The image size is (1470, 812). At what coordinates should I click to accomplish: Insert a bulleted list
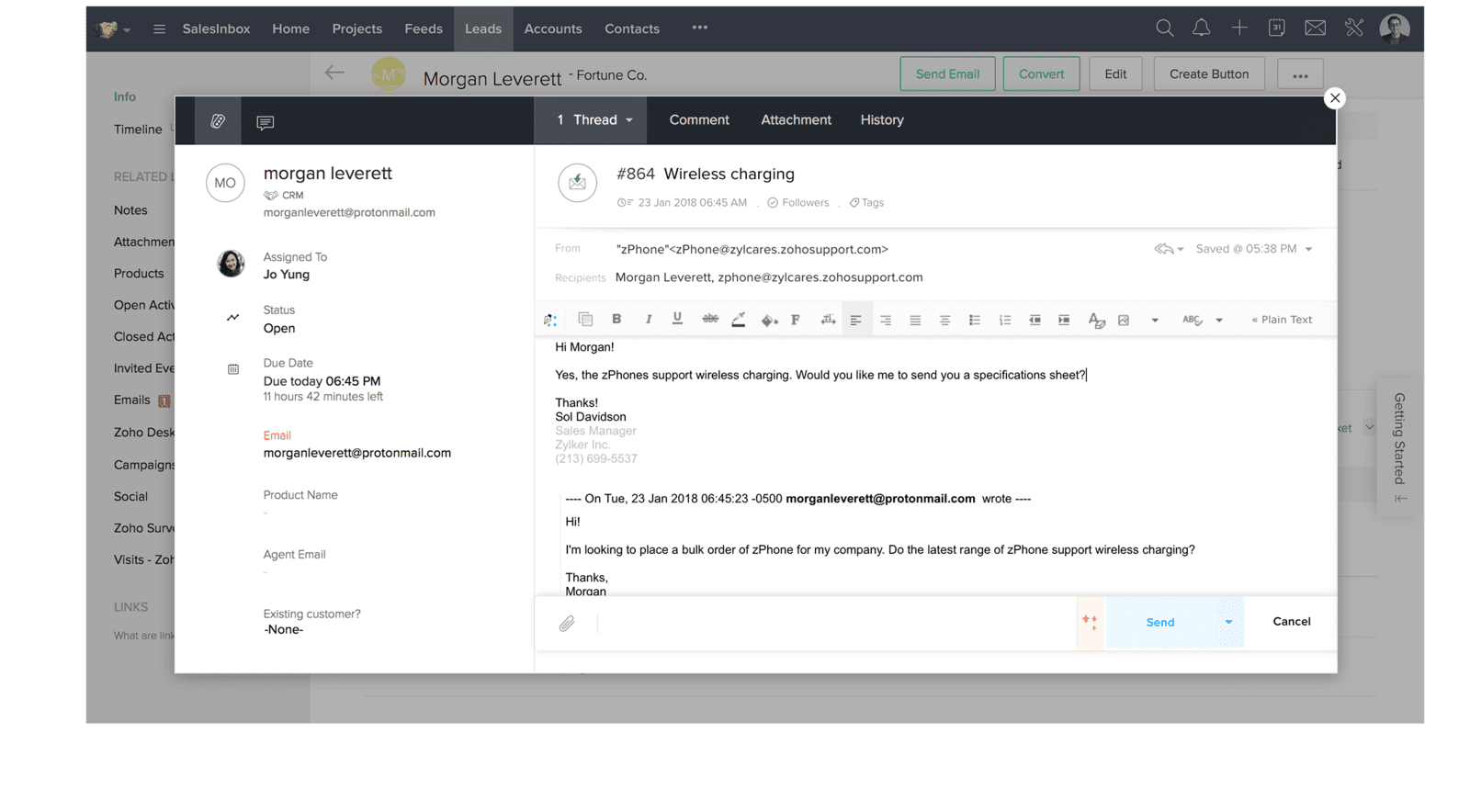pos(975,320)
